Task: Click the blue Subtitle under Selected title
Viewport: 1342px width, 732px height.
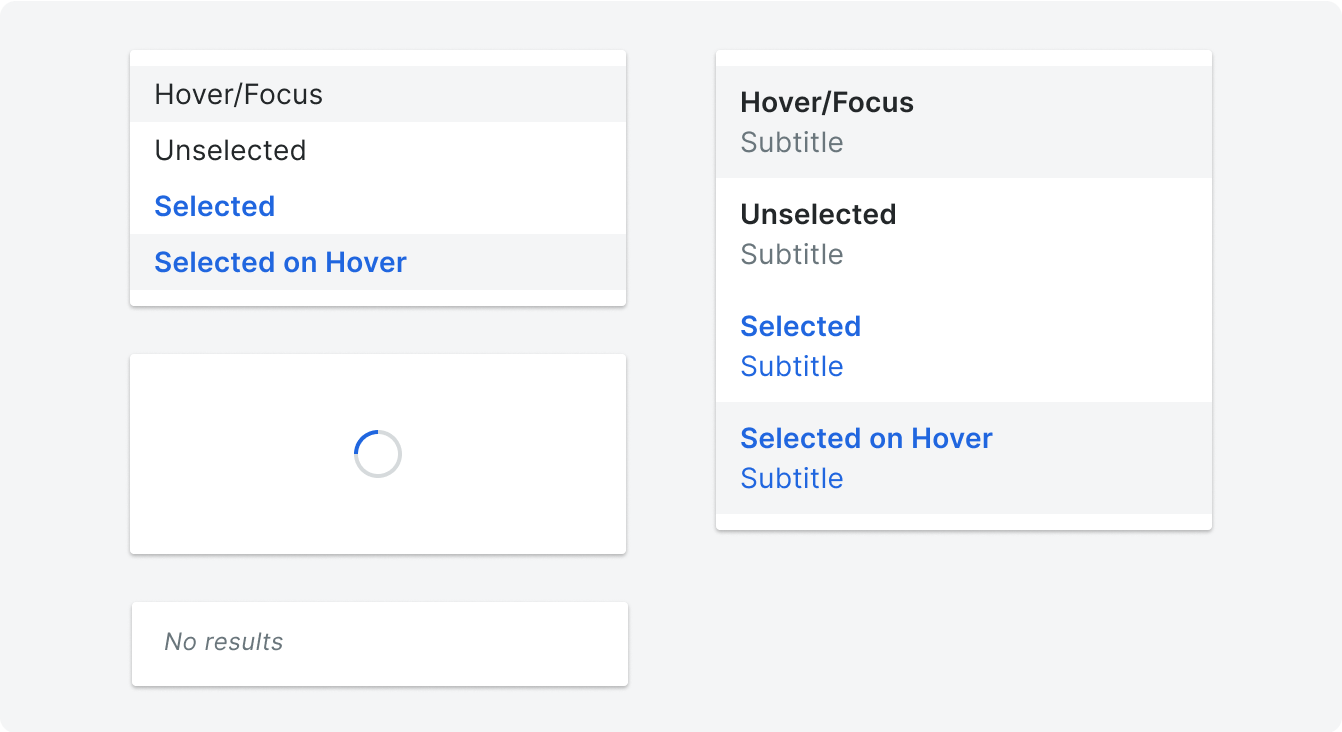Action: (x=792, y=366)
